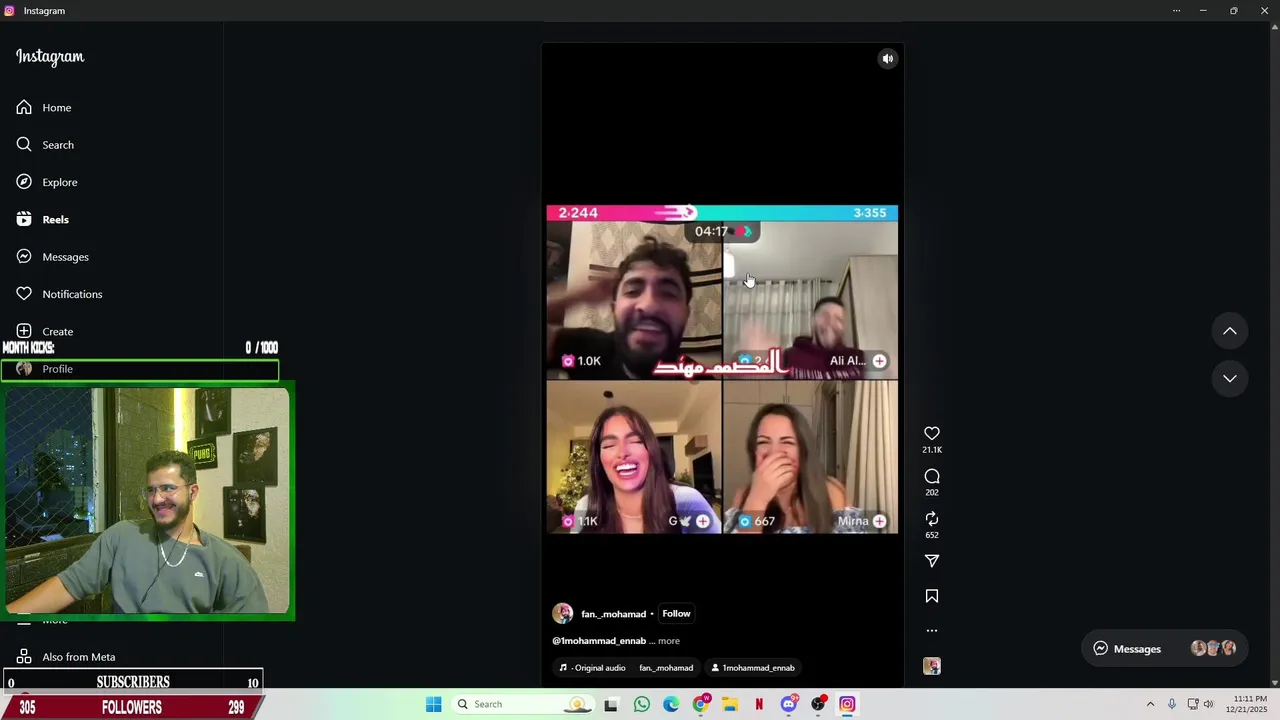Screen dimensions: 1280x720
Task: Like the reel with heart icon
Action: pyautogui.click(x=932, y=433)
